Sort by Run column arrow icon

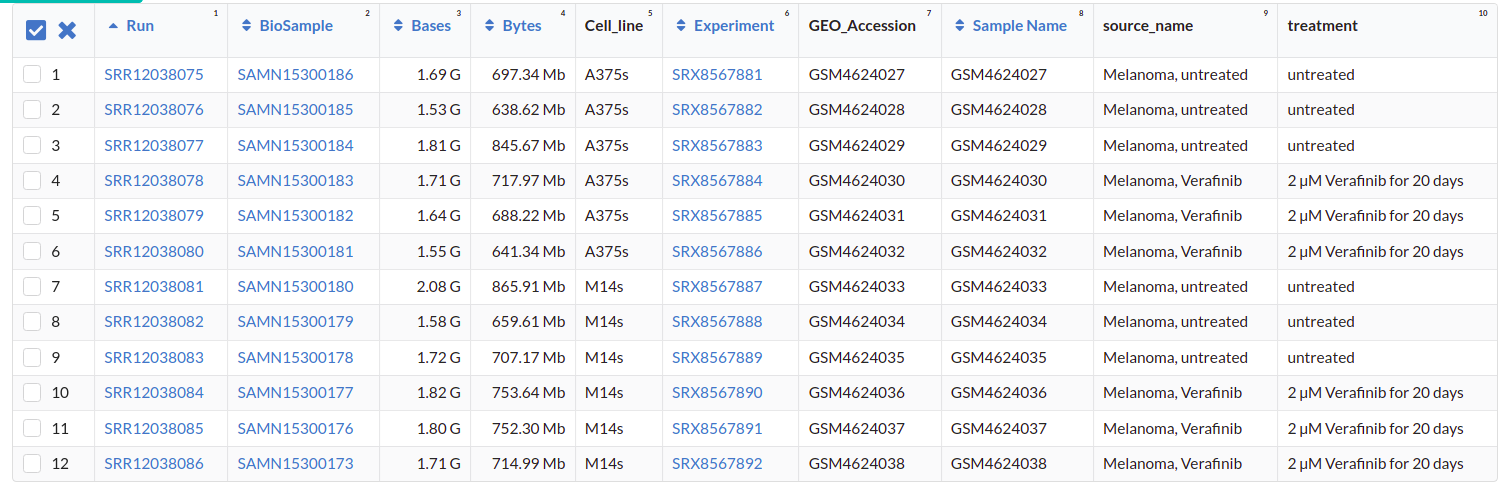[113, 26]
